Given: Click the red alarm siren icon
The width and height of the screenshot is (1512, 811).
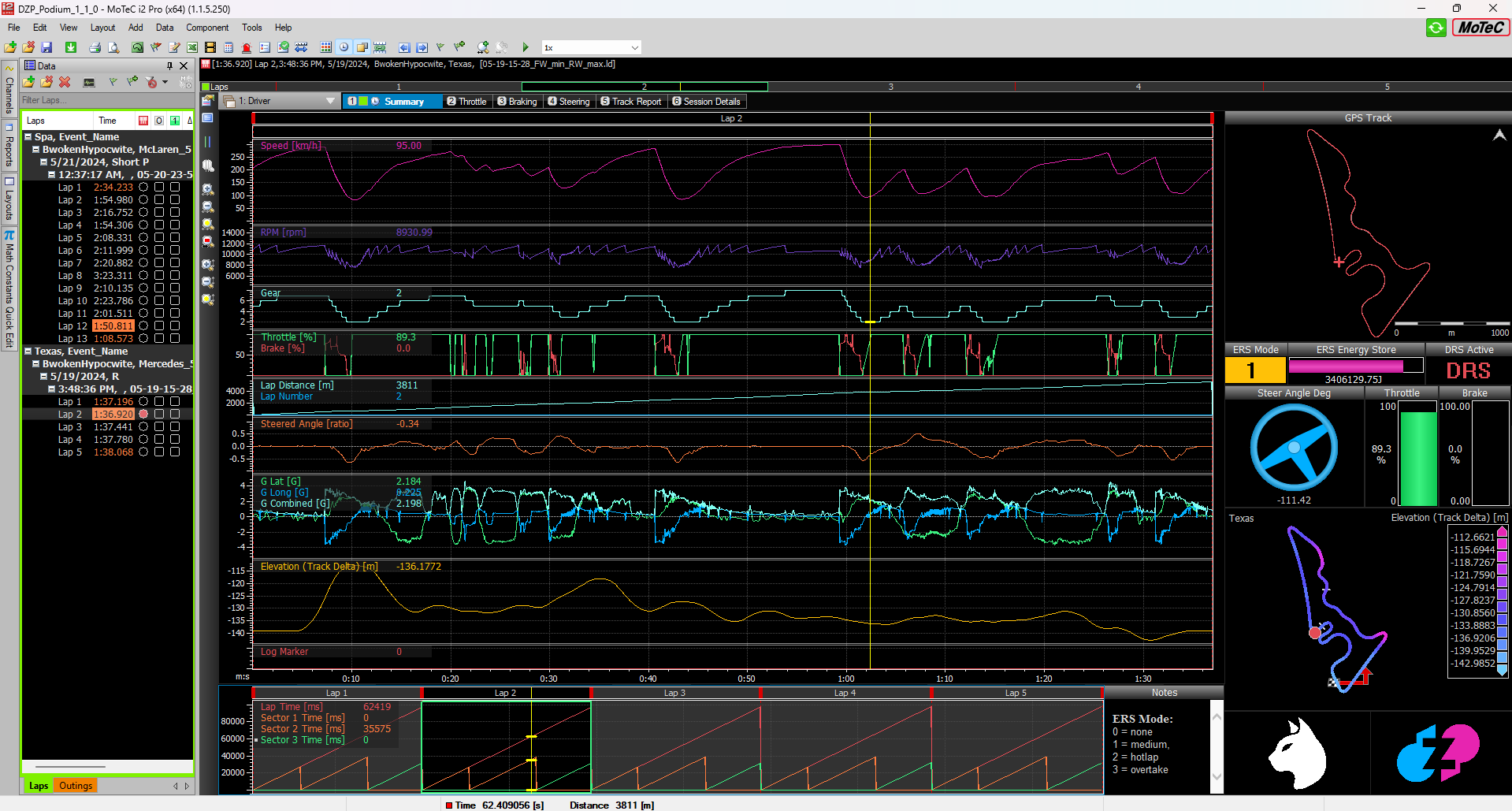Looking at the screenshot, I should point(247,47).
